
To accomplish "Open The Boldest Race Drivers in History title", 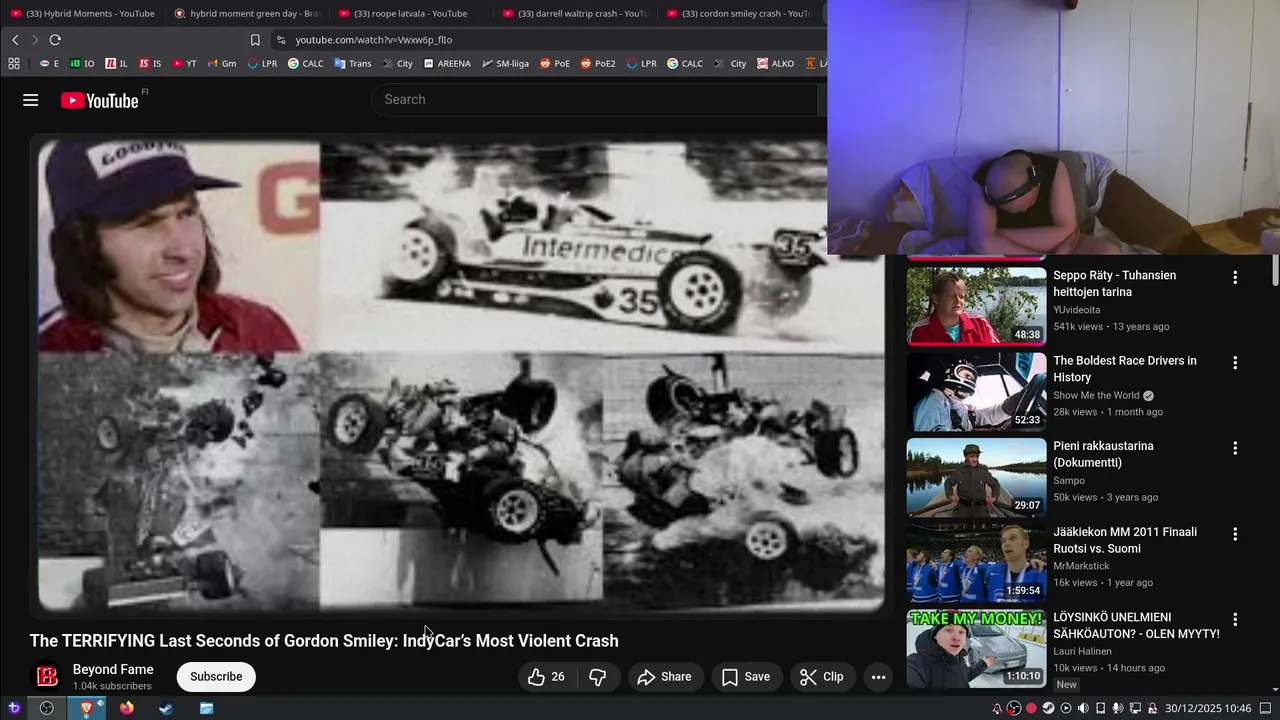I will [1125, 369].
